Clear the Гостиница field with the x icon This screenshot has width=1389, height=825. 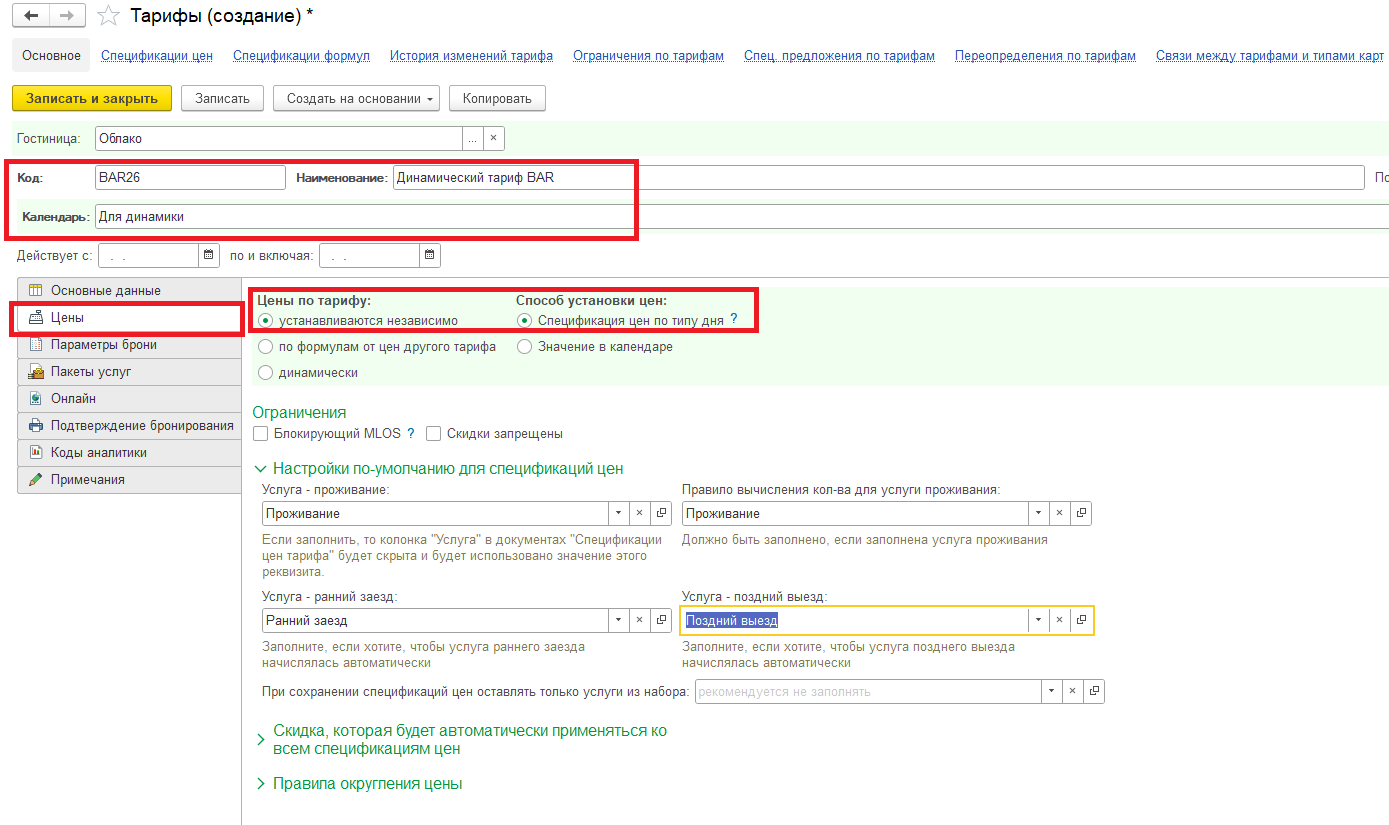(493, 138)
